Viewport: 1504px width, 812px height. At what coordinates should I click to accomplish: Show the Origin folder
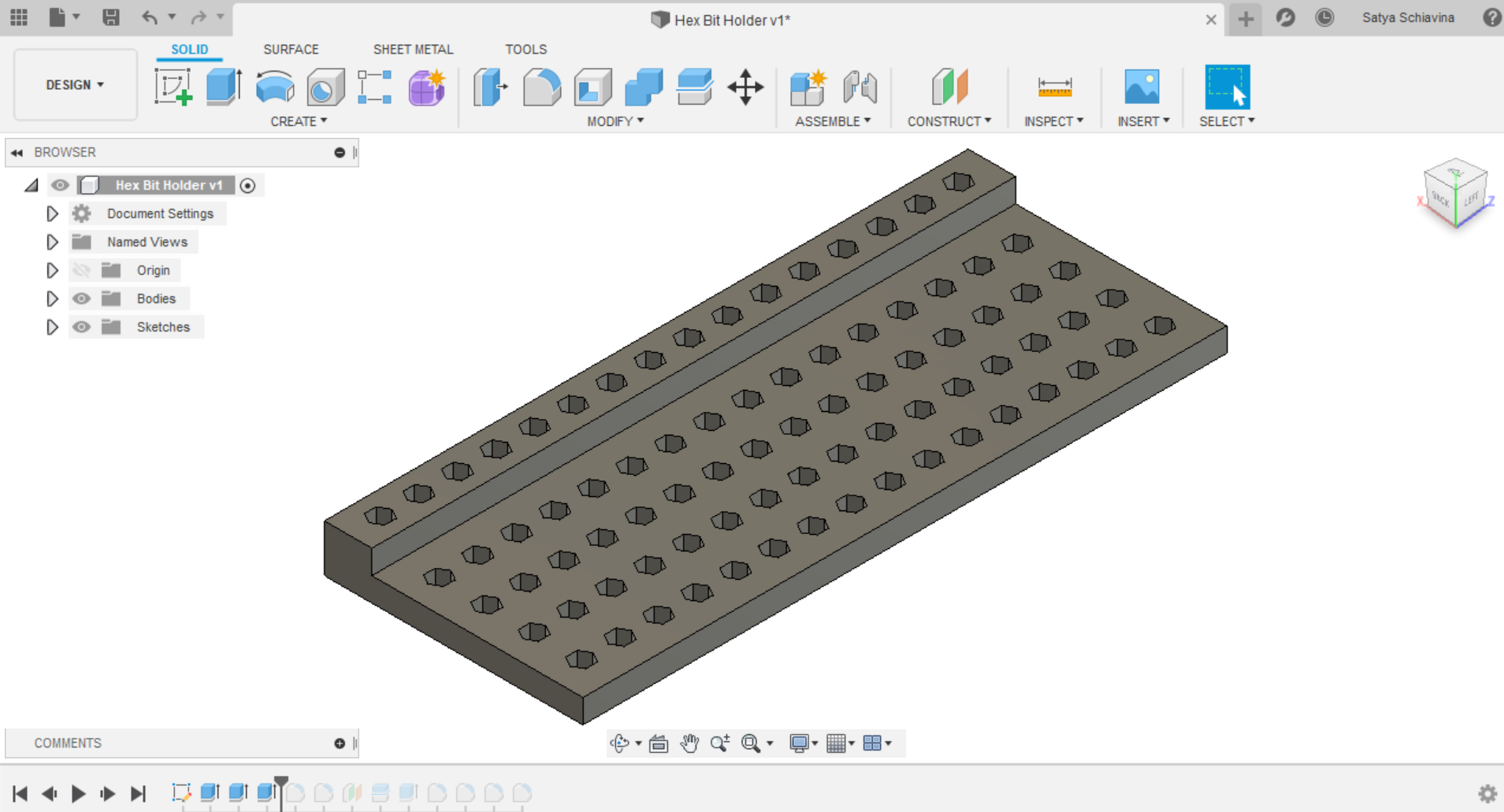(x=81, y=269)
